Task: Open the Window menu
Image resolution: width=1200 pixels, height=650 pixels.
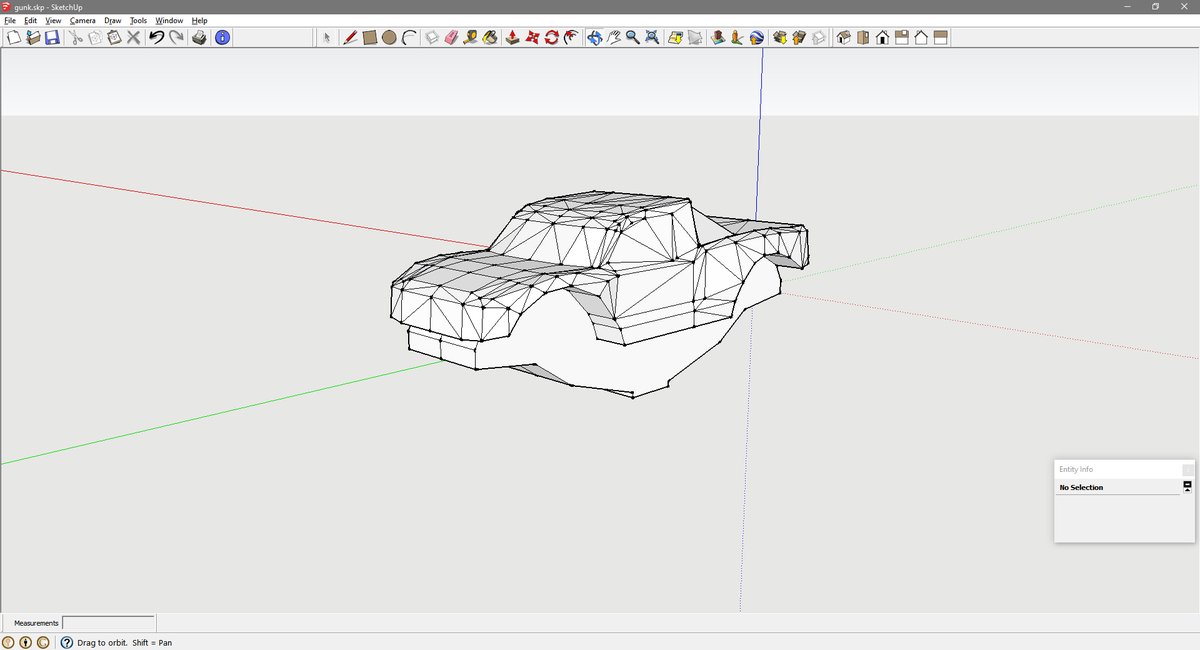Action: 169,20
